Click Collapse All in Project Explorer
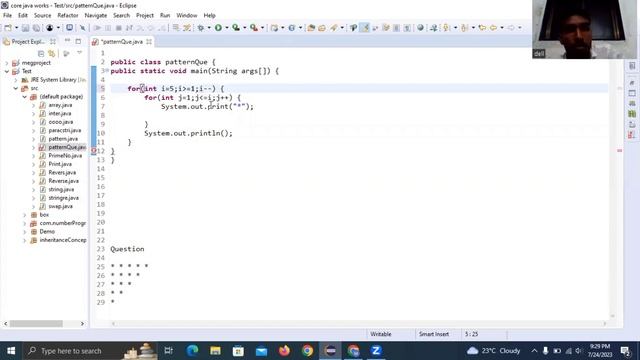Viewport: 640px width, 360px height. tap(41, 53)
